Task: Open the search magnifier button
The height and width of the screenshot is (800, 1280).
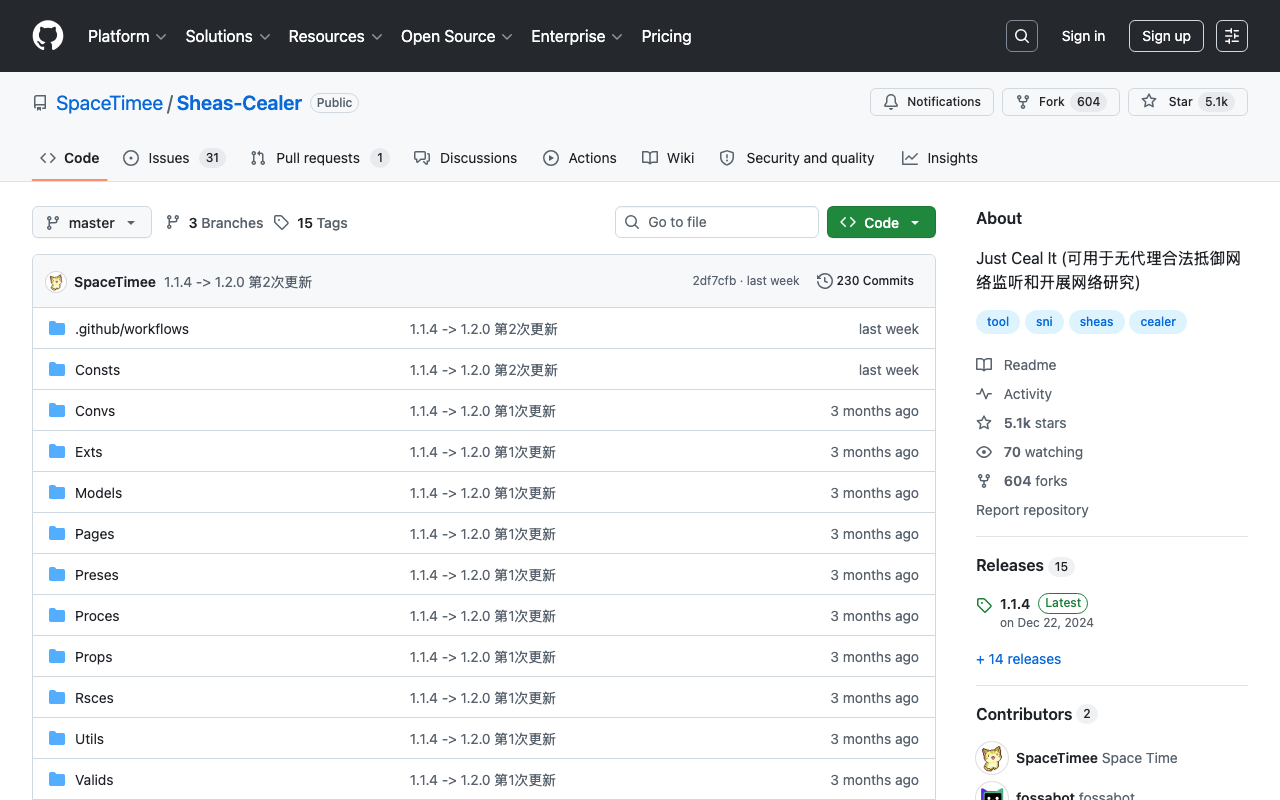Action: (x=1022, y=36)
